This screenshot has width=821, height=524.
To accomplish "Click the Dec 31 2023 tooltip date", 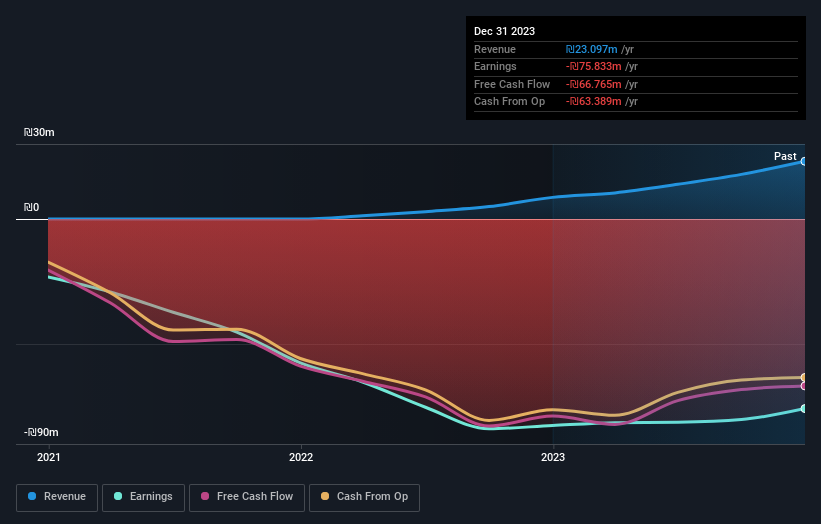I will [504, 31].
